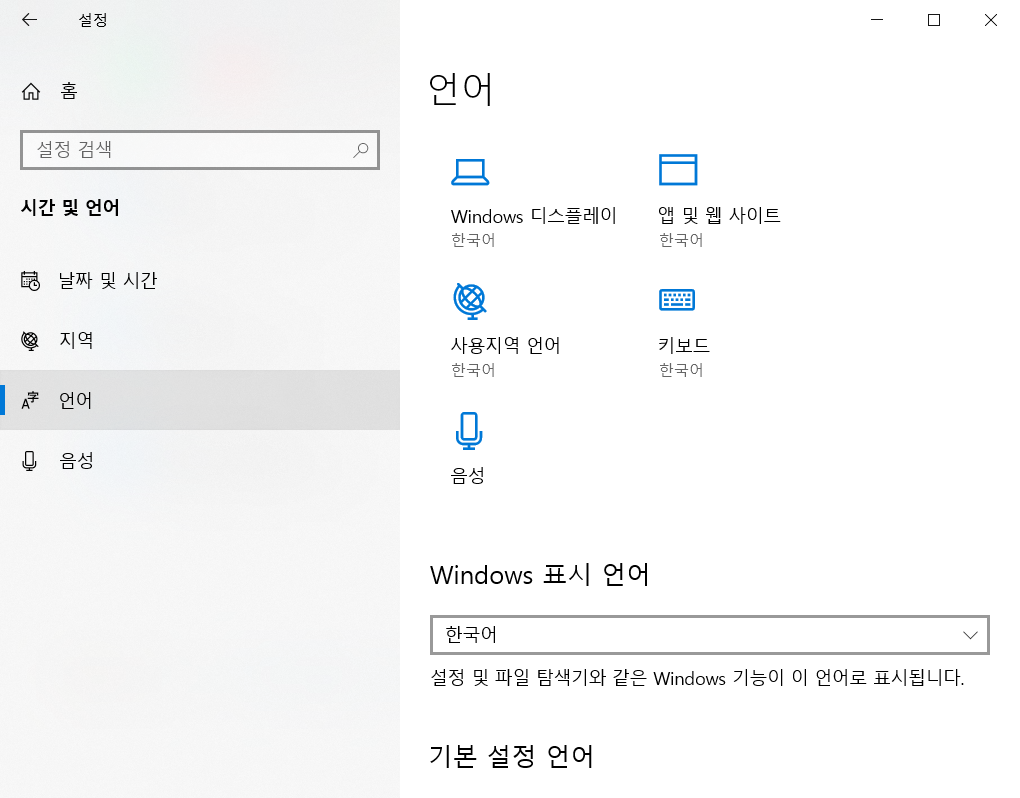Viewport: 1020px width, 798px height.
Task: Click the window icon above 앱 및 웹 사이트
Action: [678, 170]
